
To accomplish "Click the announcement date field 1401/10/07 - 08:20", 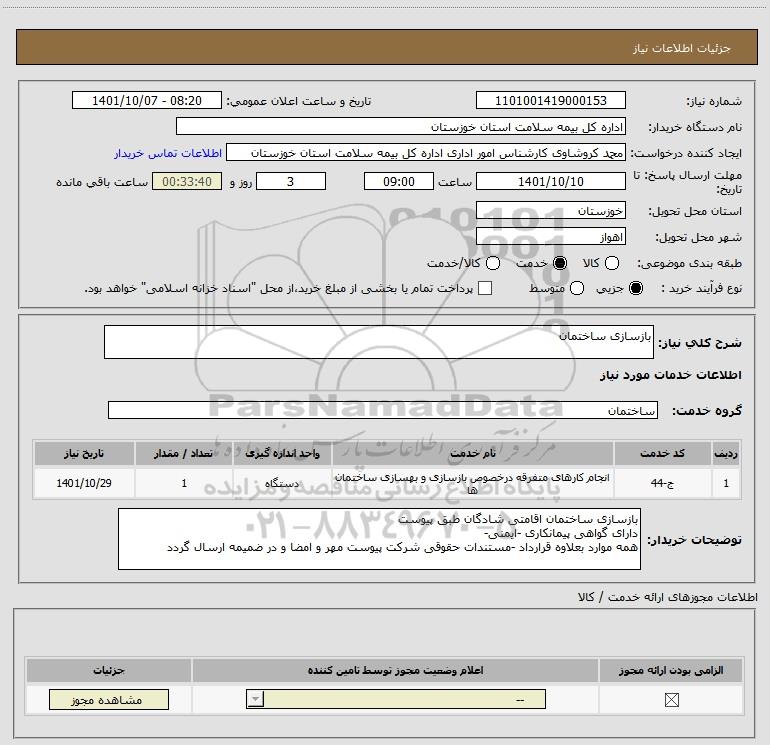I will click(146, 100).
